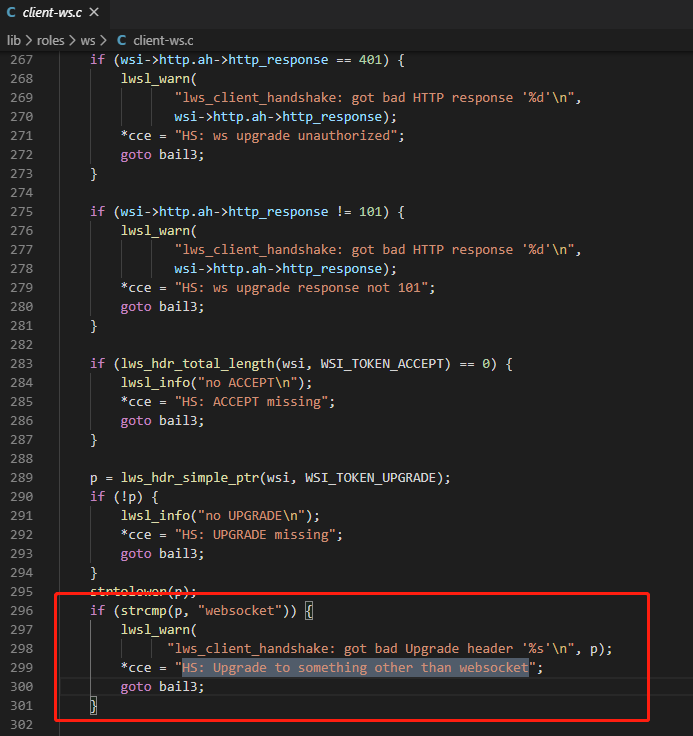This screenshot has width=693, height=736.
Task: Click lwsl_warn( on line 268
Action: (x=159, y=79)
